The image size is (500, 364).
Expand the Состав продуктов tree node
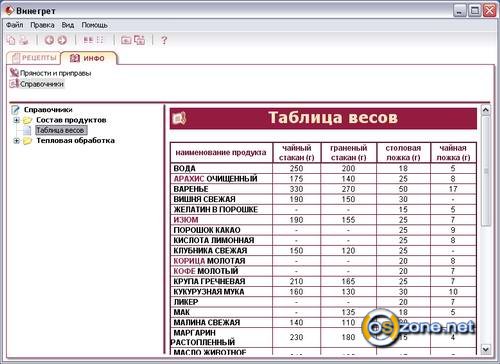coord(16,120)
